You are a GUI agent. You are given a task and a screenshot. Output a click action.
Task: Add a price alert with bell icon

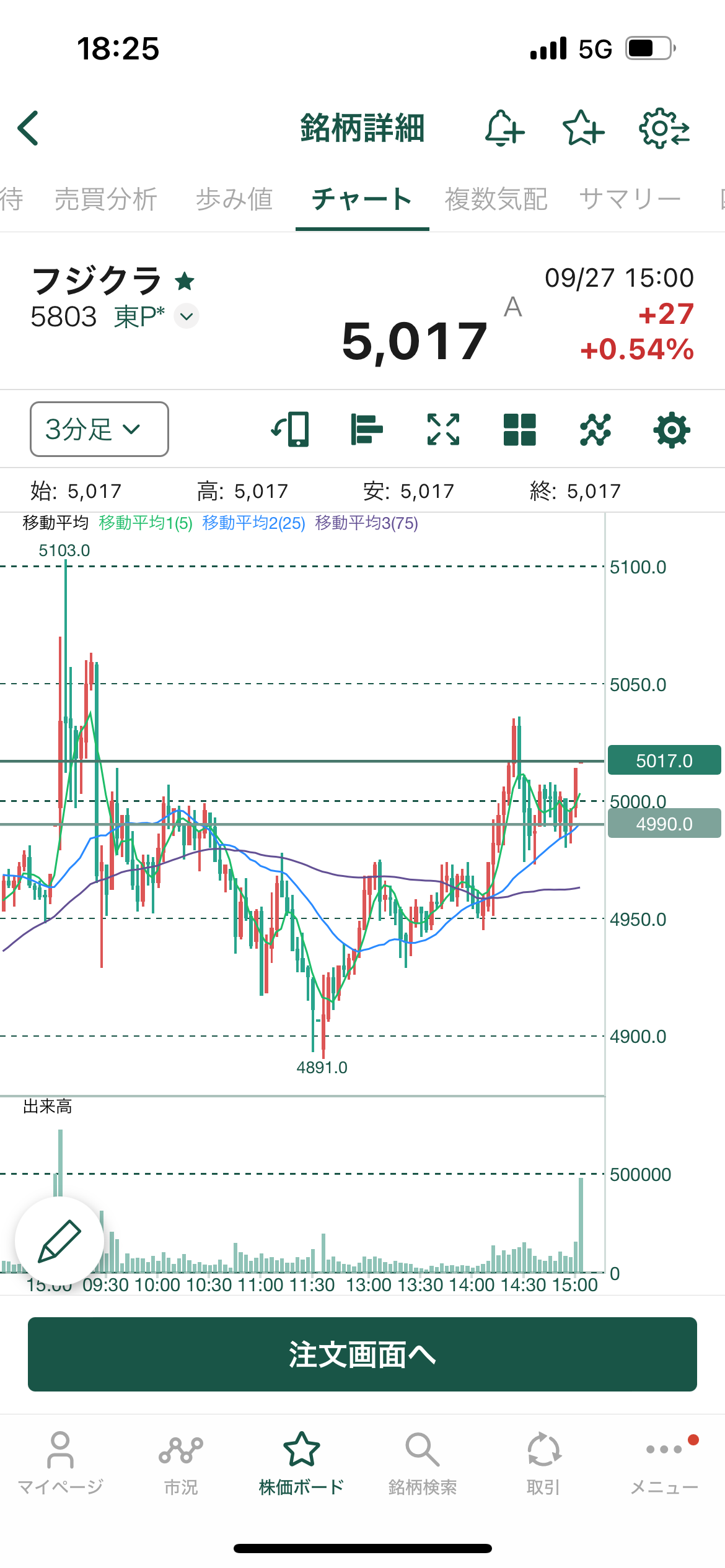click(503, 128)
